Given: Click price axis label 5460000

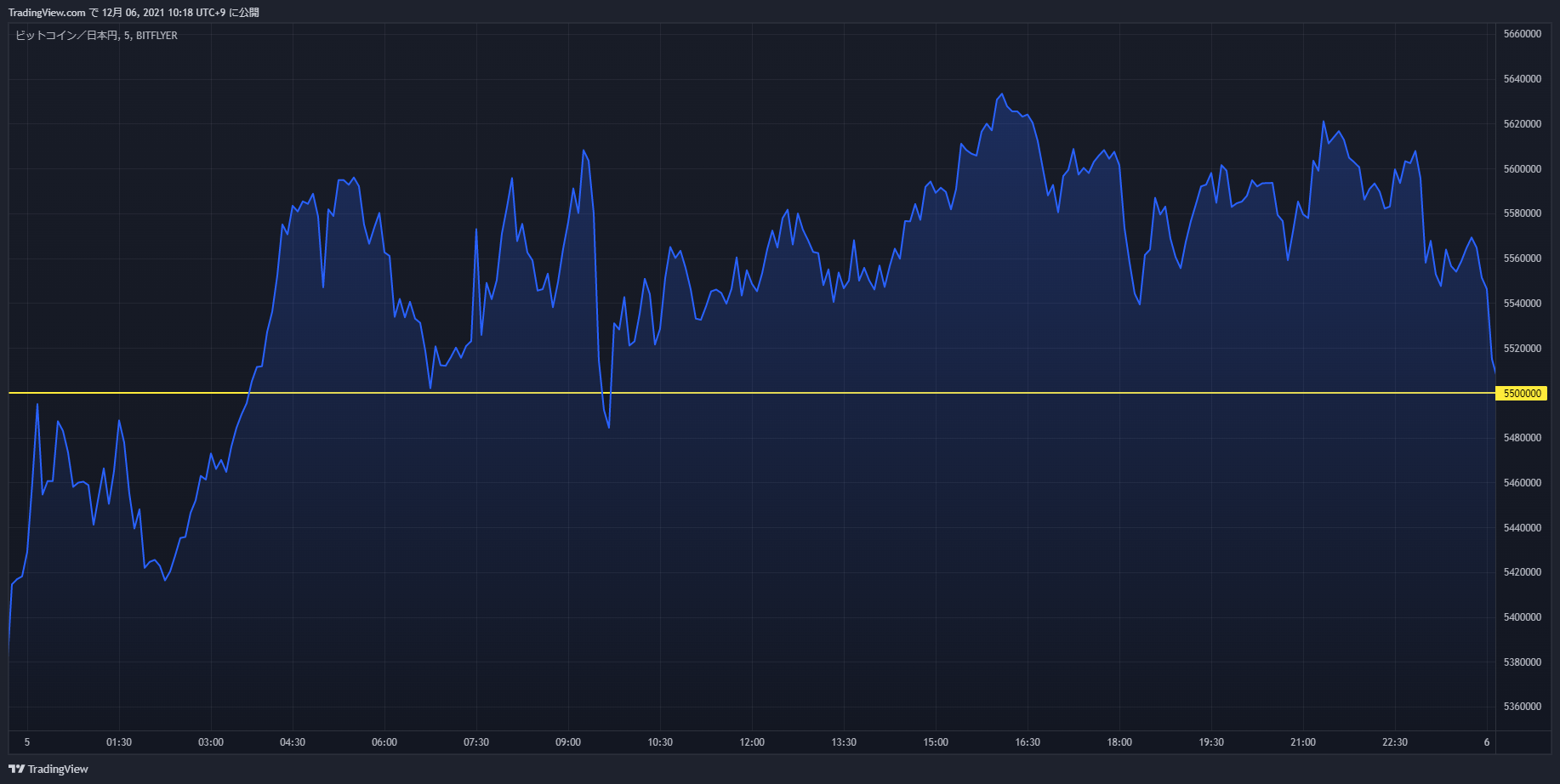Looking at the screenshot, I should (x=1522, y=483).
